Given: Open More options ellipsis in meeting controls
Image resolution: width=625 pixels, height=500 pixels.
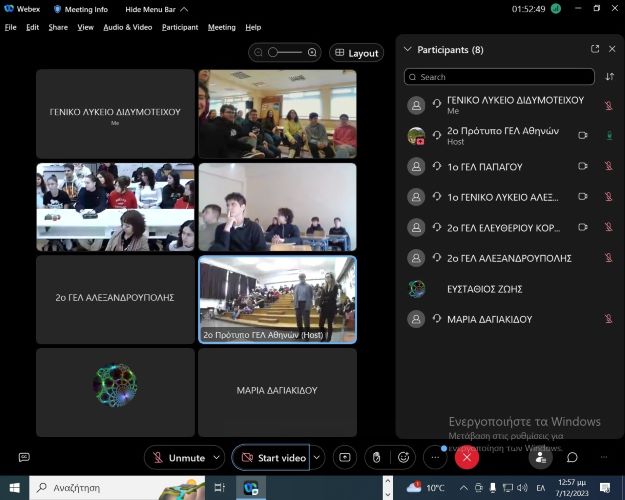Looking at the screenshot, I should [435, 457].
